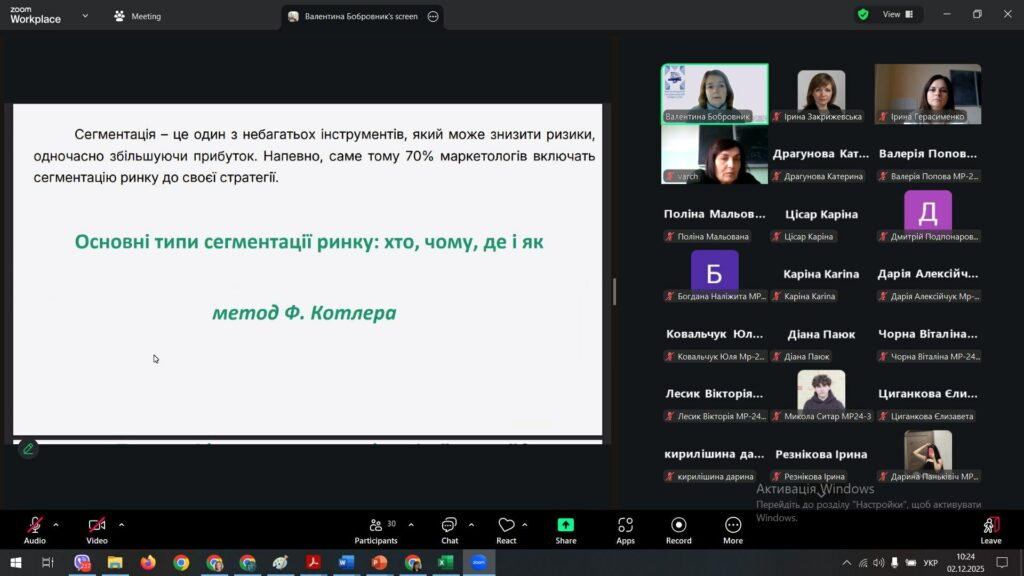1024x576 pixels.
Task: Open the Participants panel
Action: [375, 529]
